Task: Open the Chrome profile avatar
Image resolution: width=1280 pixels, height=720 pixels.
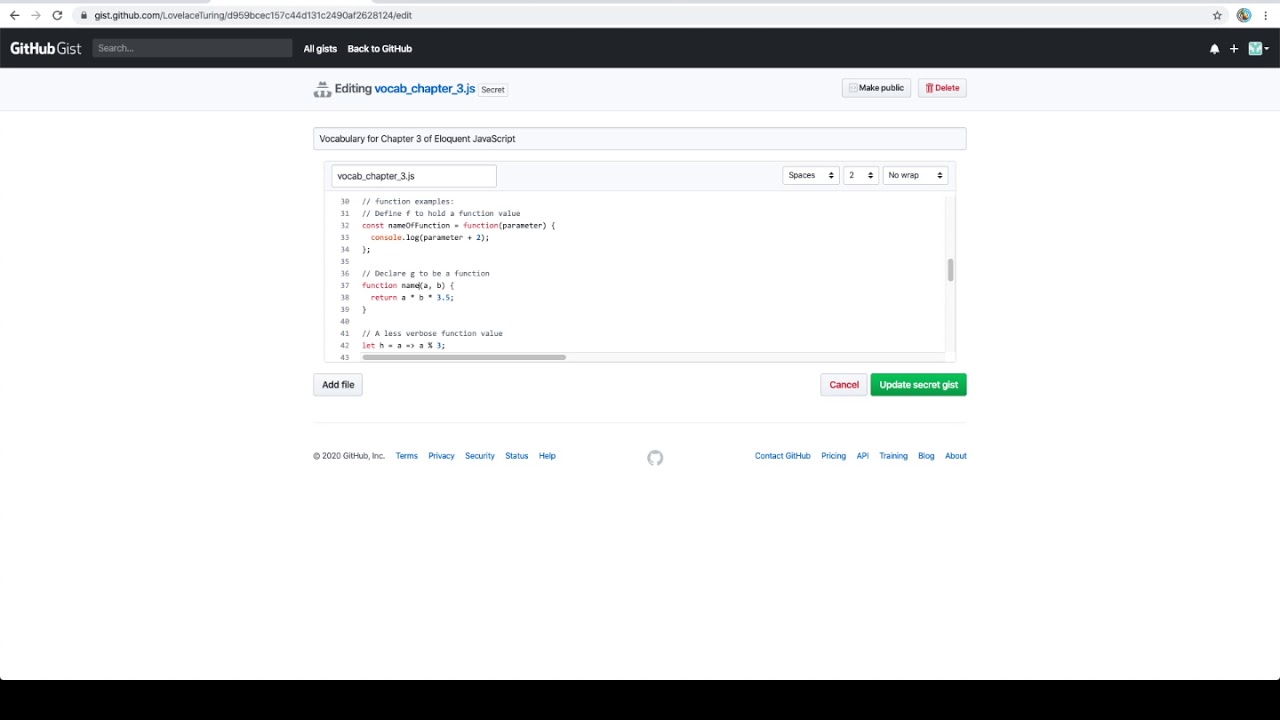Action: [1244, 15]
